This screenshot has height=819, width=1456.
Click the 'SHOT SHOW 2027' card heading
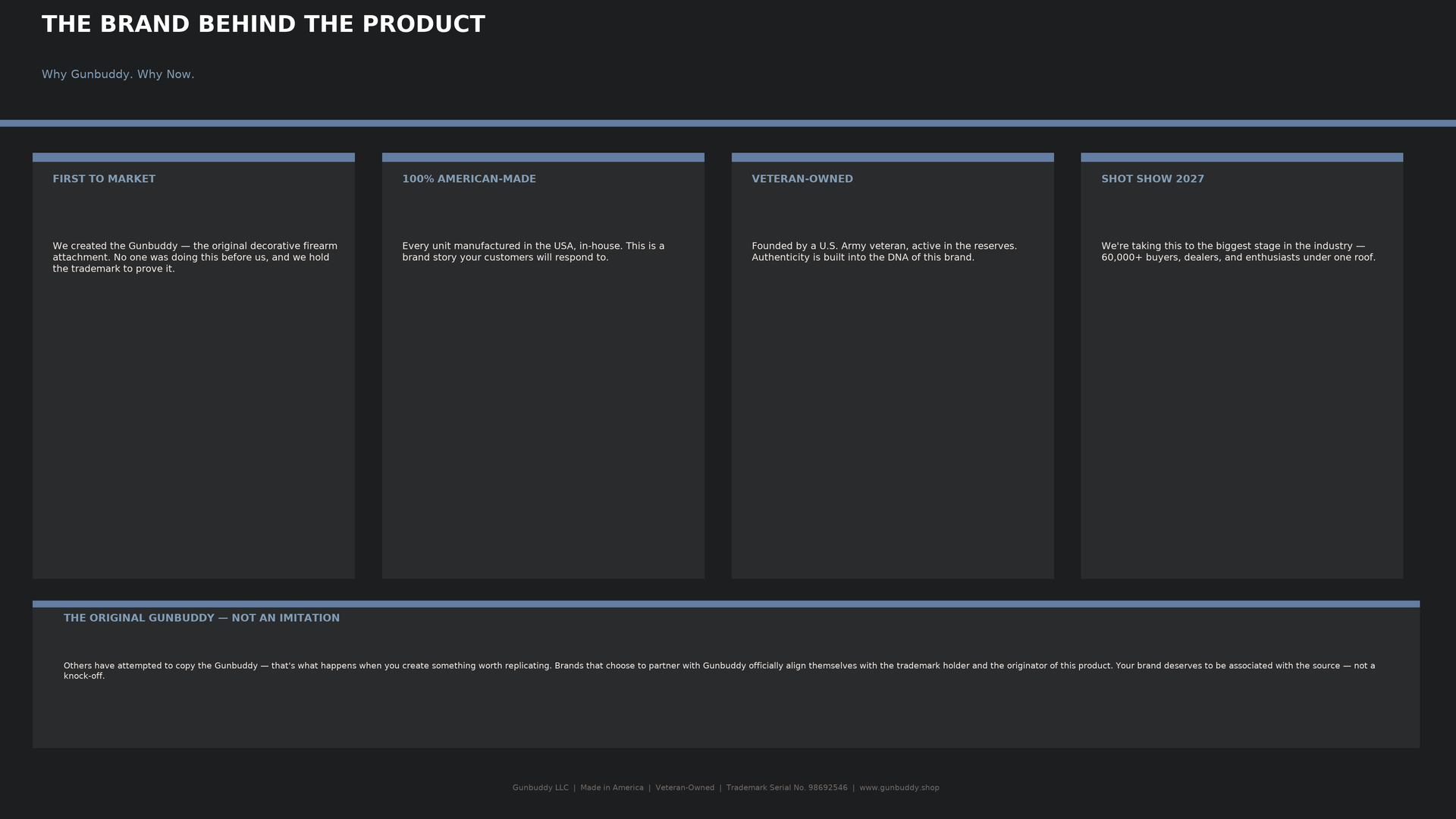coord(1153,179)
